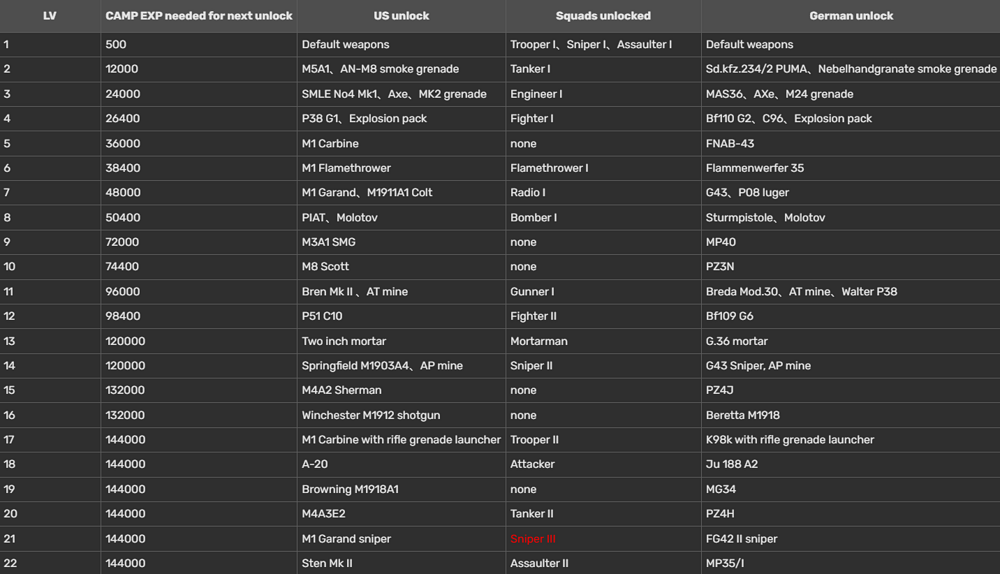The height and width of the screenshot is (574, 1000).
Task: Select the SMLE No4 Mk1 cell
Action: point(401,94)
